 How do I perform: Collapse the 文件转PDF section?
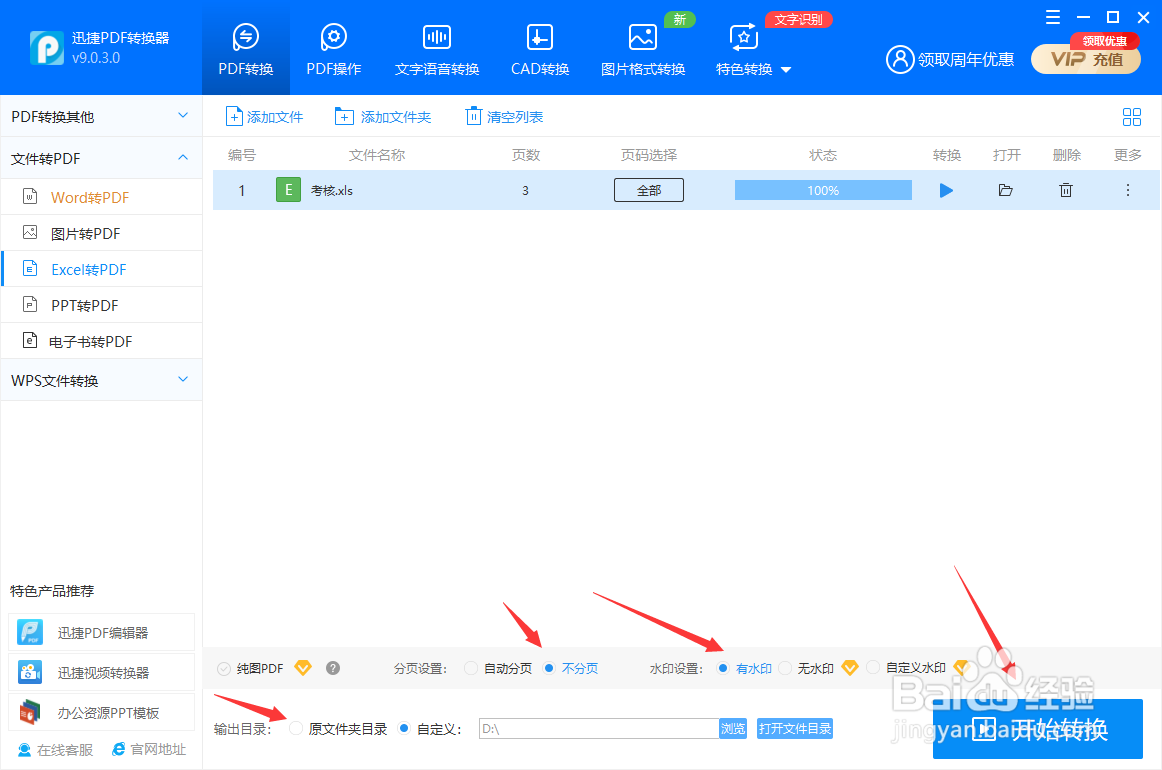(x=101, y=157)
